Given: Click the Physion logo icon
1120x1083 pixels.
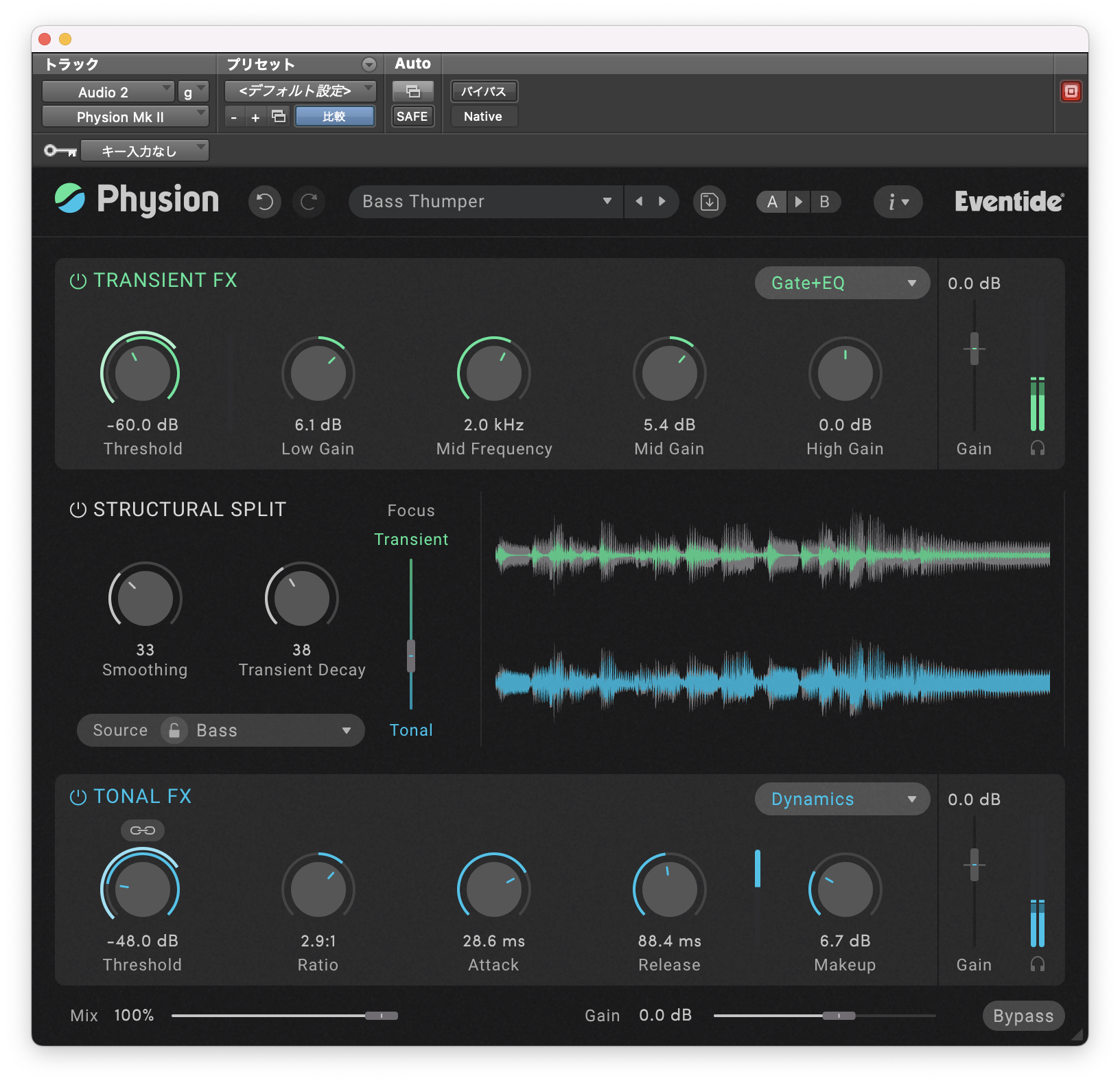Looking at the screenshot, I should (70, 199).
